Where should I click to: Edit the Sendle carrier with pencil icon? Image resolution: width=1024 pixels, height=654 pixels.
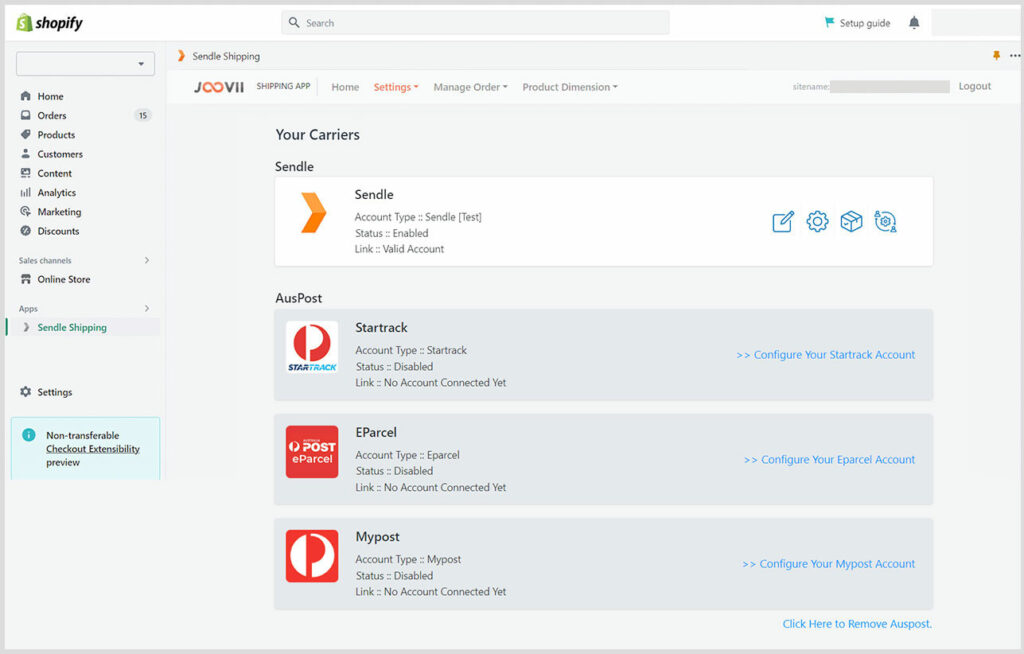[x=783, y=221]
